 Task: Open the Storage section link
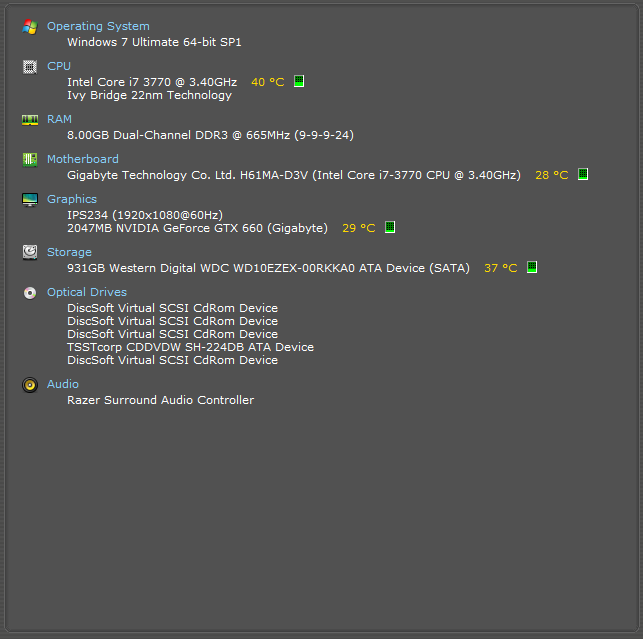pyautogui.click(x=69, y=252)
